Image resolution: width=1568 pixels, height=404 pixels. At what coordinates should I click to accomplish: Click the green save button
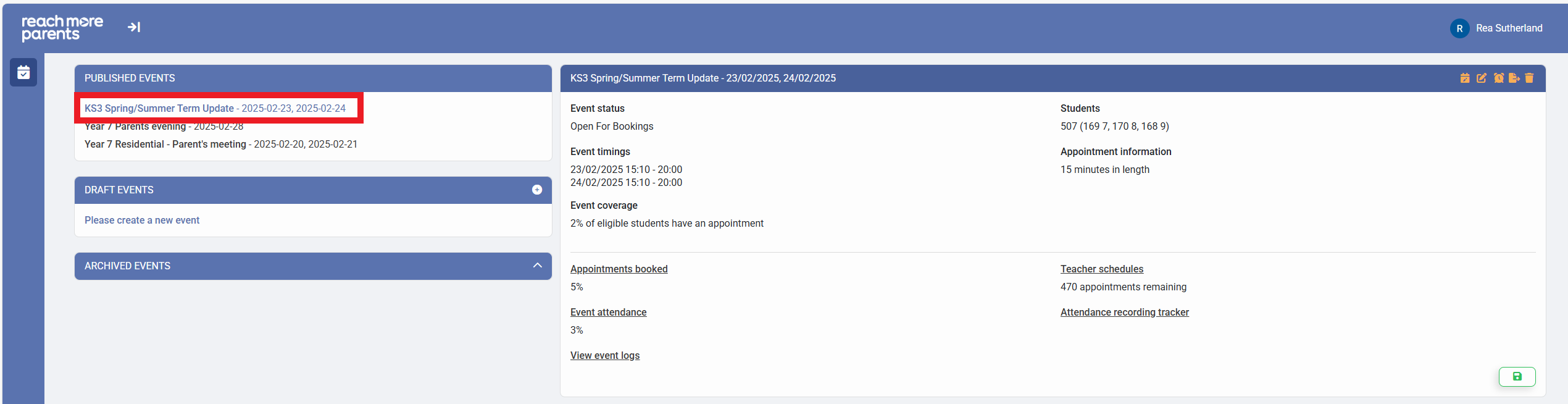1517,376
